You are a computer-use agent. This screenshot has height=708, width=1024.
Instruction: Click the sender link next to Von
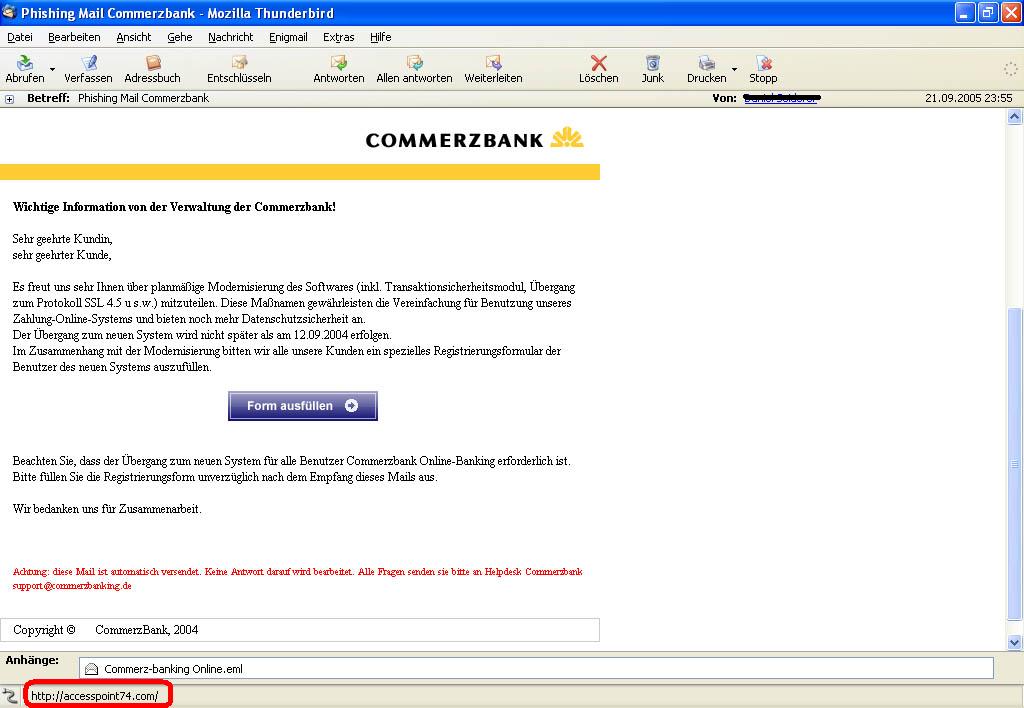[x=780, y=98]
